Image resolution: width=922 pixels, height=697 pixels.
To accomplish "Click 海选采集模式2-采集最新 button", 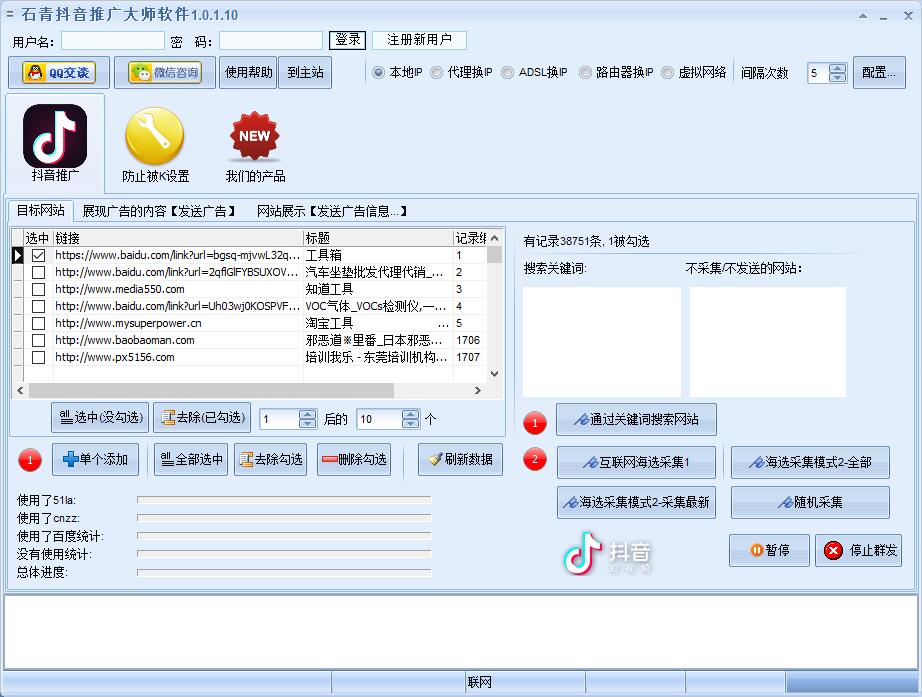I will click(x=636, y=502).
